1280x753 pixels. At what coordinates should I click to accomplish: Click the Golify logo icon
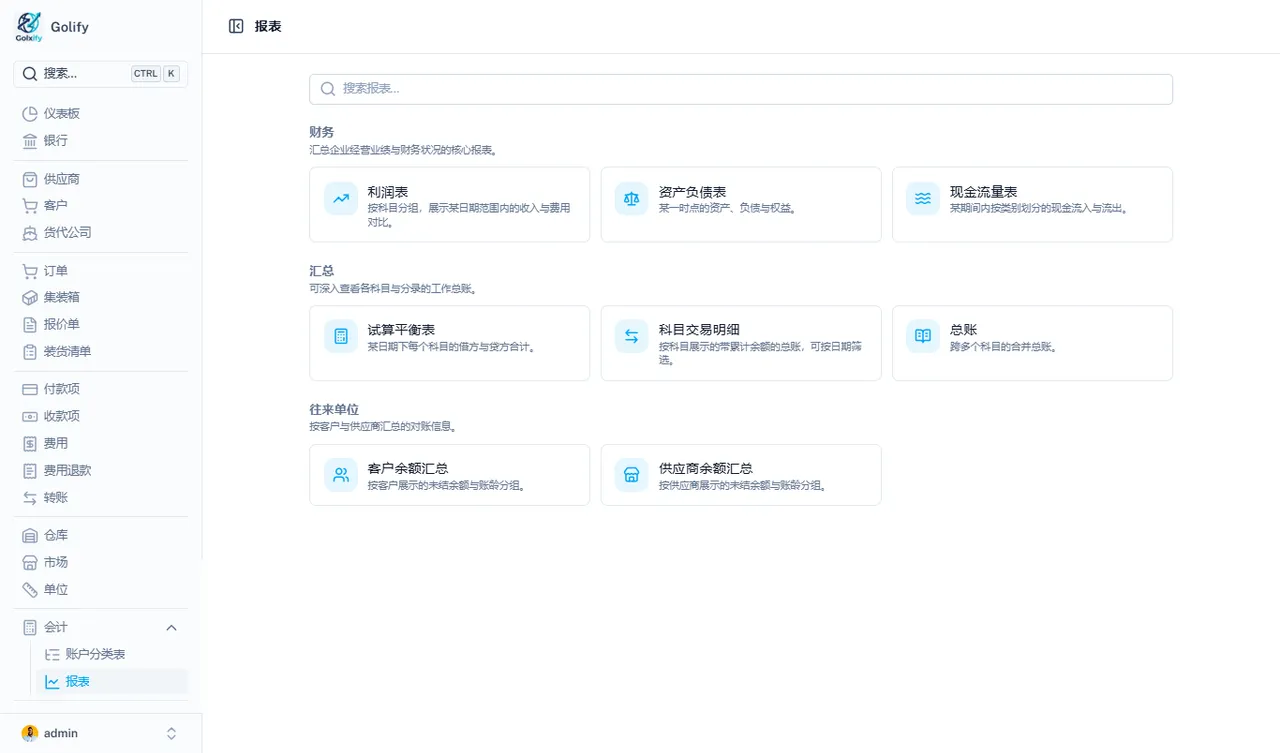(29, 27)
